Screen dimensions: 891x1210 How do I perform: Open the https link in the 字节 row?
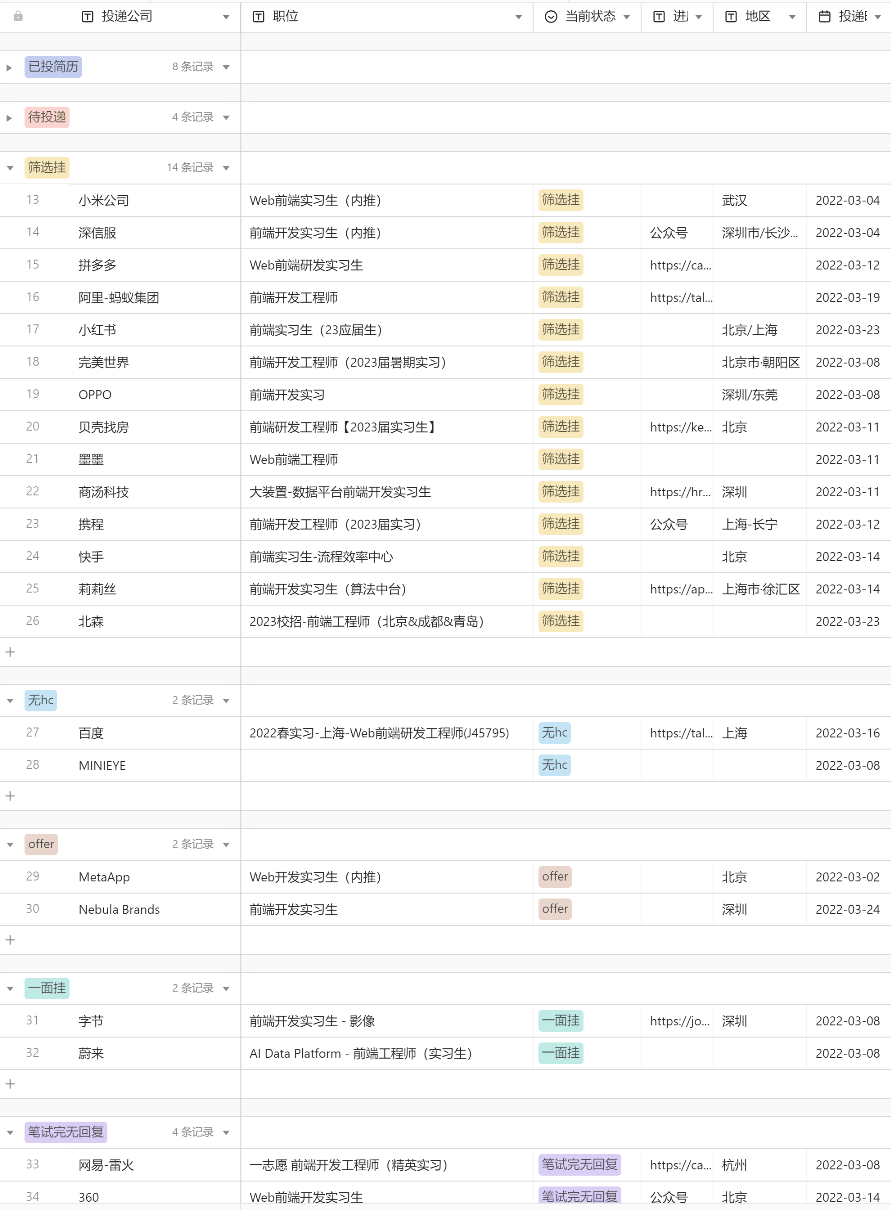[x=680, y=1021]
